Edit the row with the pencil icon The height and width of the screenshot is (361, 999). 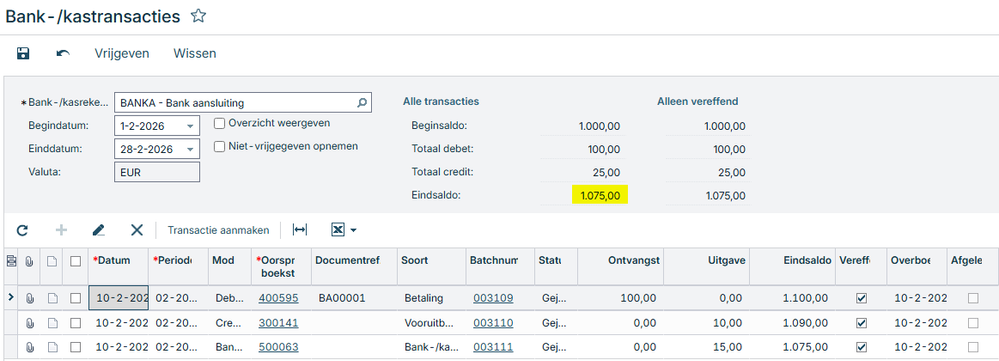98,230
